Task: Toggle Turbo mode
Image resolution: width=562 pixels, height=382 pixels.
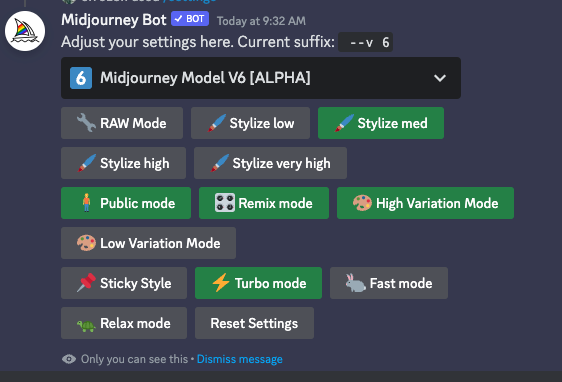Action: pos(258,283)
